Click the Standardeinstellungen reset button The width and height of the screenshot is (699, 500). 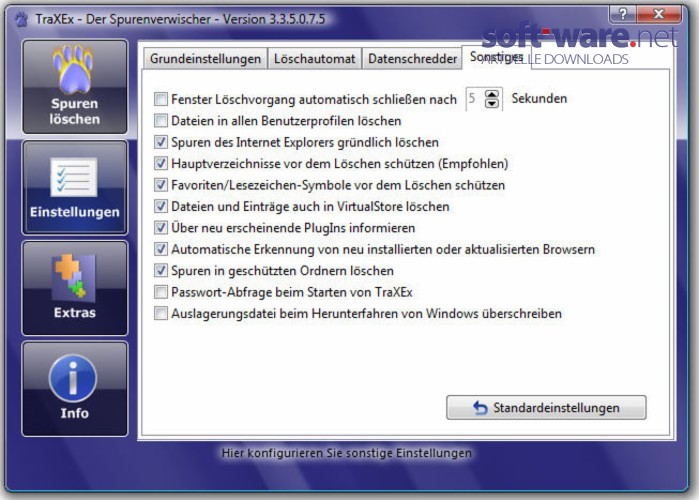coord(546,407)
